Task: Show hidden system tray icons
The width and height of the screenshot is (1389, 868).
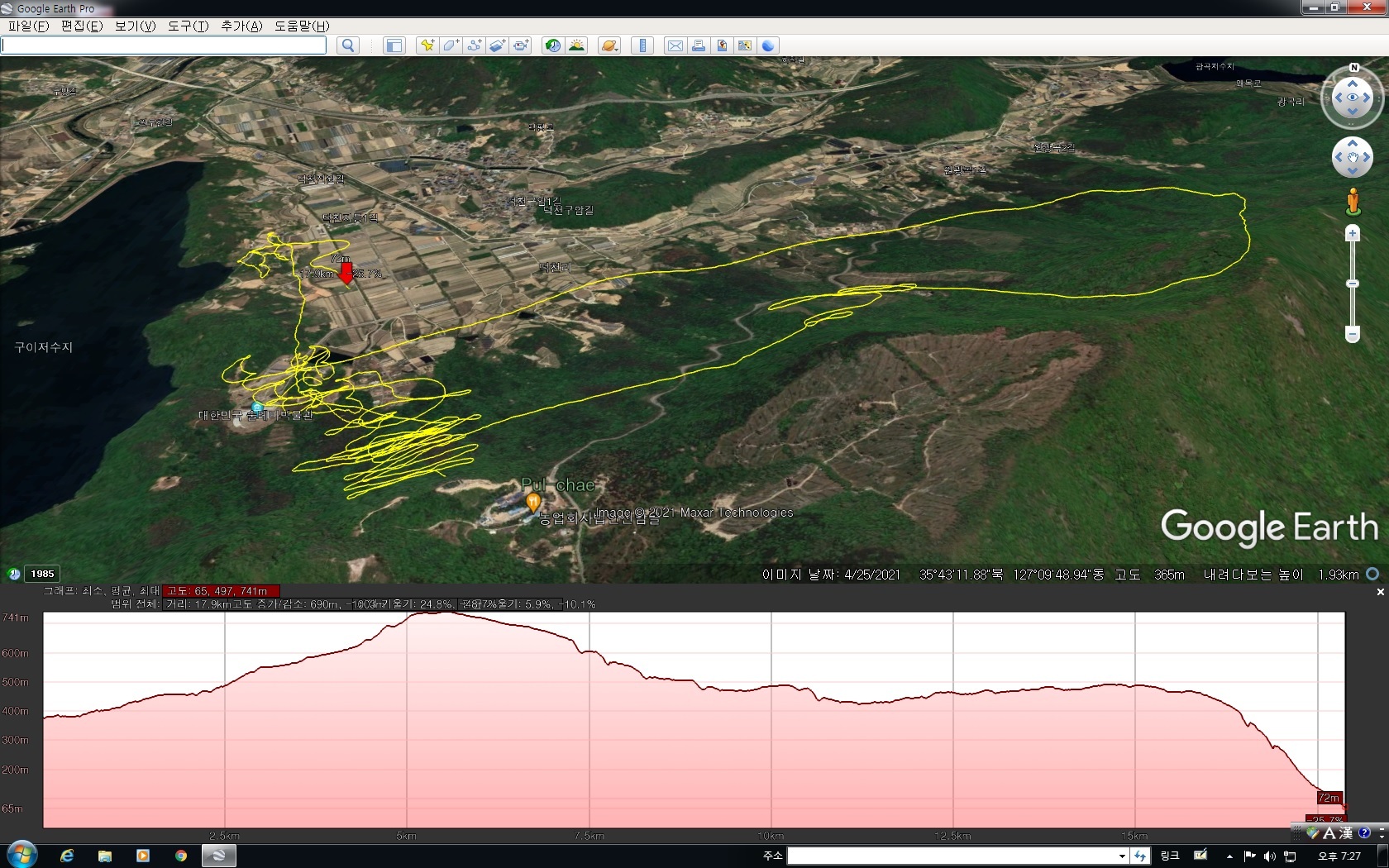Action: click(x=1229, y=856)
